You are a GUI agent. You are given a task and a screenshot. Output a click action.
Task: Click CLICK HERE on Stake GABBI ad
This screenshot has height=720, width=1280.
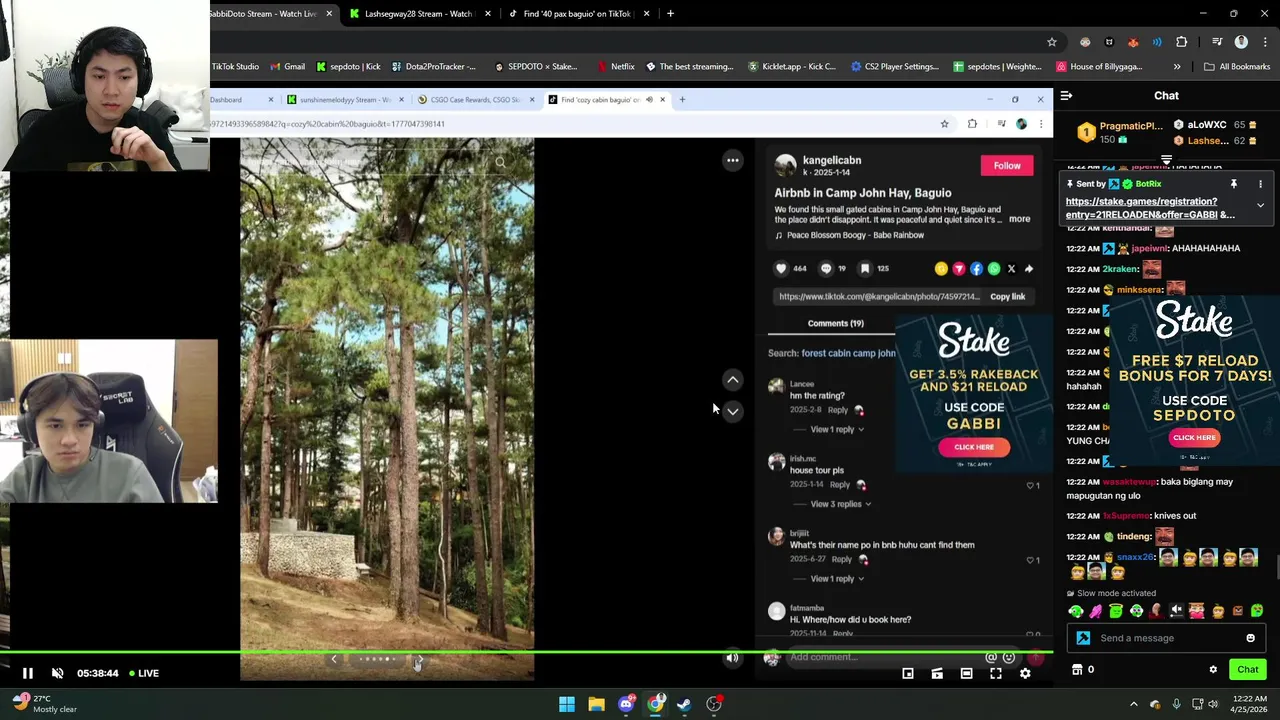(x=974, y=447)
